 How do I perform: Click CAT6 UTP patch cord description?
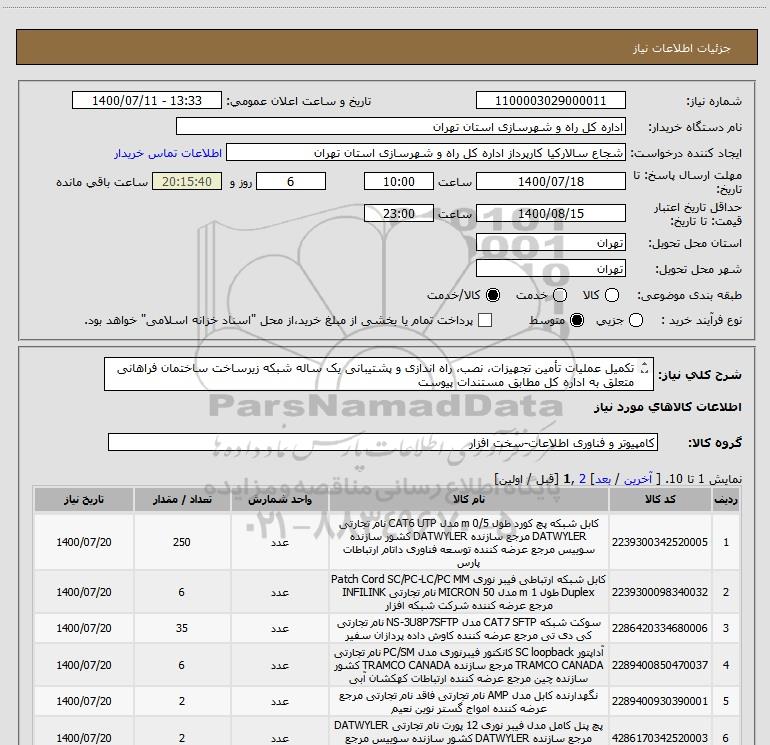[x=469, y=543]
